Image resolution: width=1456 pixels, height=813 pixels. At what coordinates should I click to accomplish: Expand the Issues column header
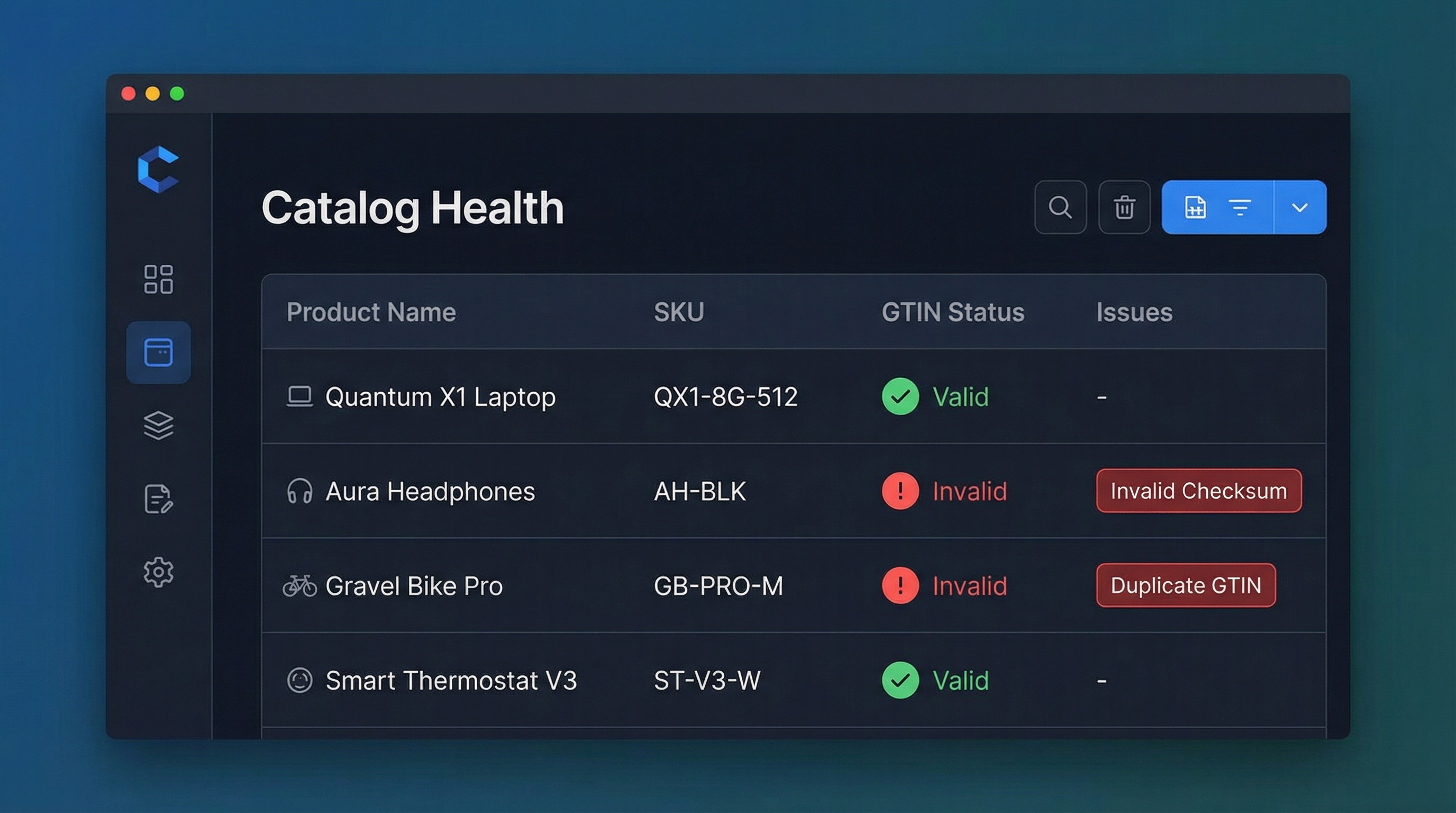tap(1133, 312)
